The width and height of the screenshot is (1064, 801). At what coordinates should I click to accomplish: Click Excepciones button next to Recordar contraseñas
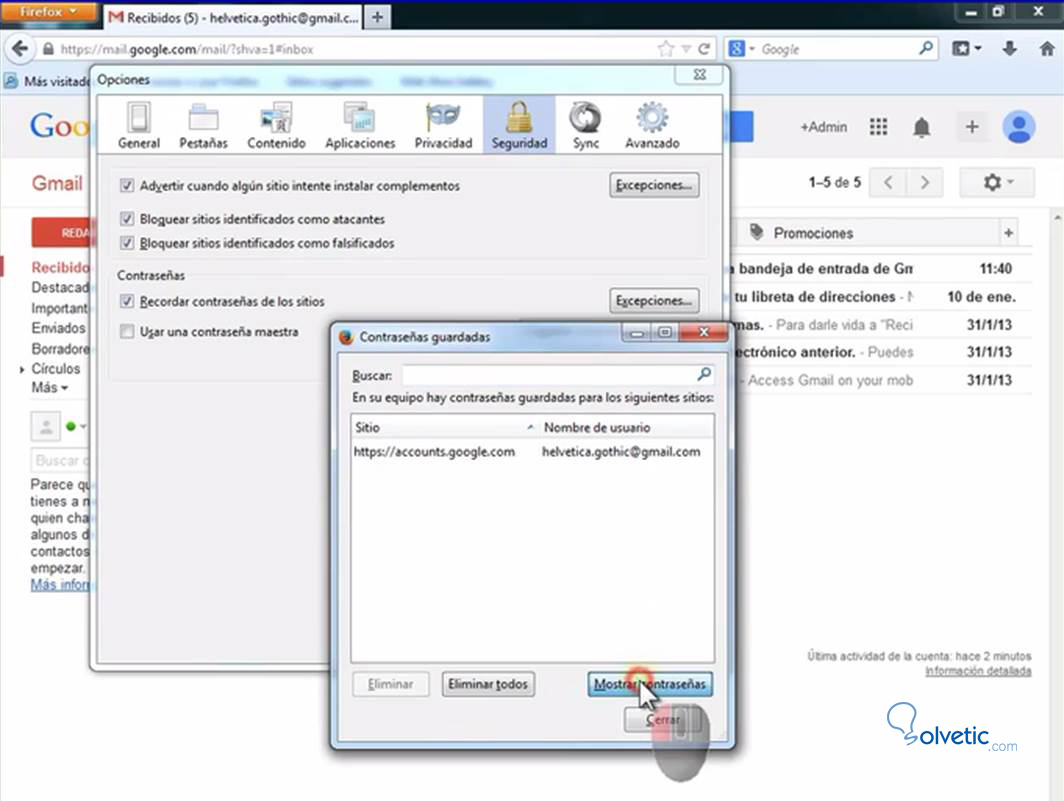pyautogui.click(x=654, y=300)
